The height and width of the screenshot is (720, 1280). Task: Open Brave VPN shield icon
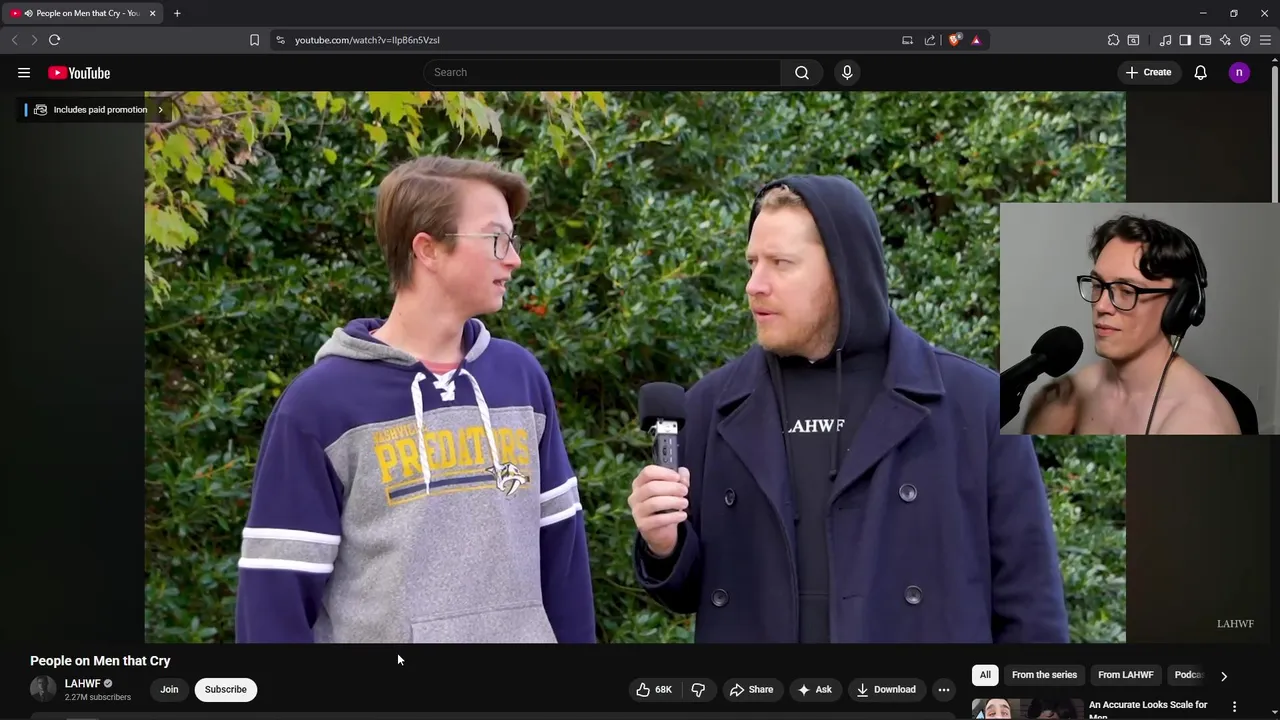[1245, 40]
